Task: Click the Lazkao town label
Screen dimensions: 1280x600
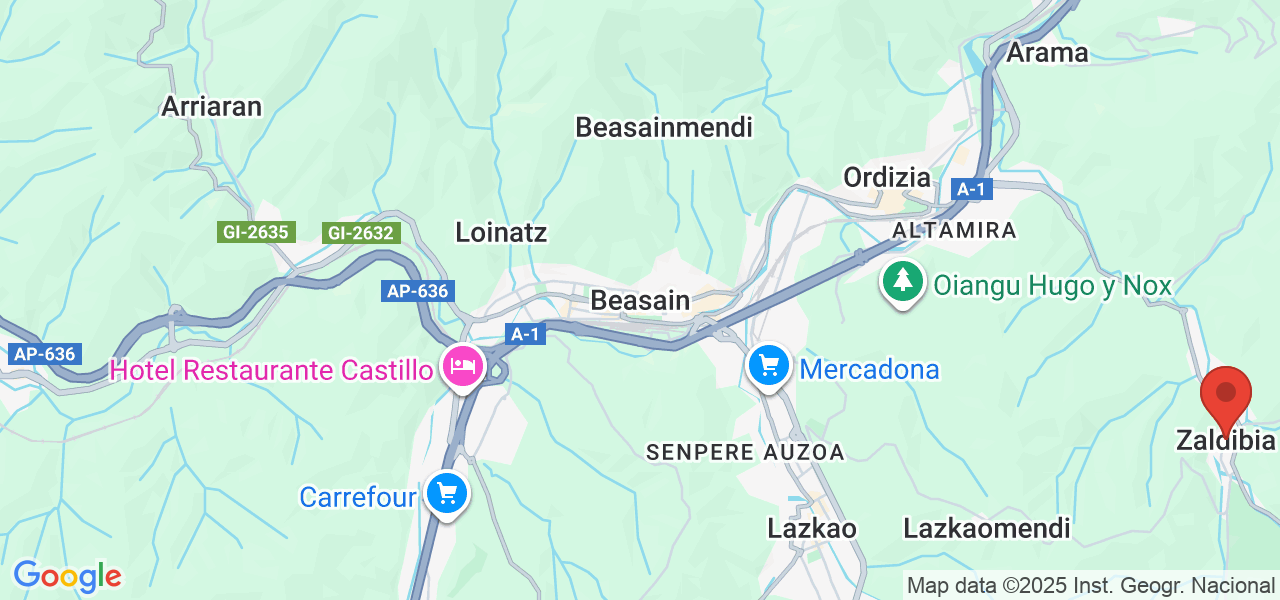Action: click(x=812, y=528)
